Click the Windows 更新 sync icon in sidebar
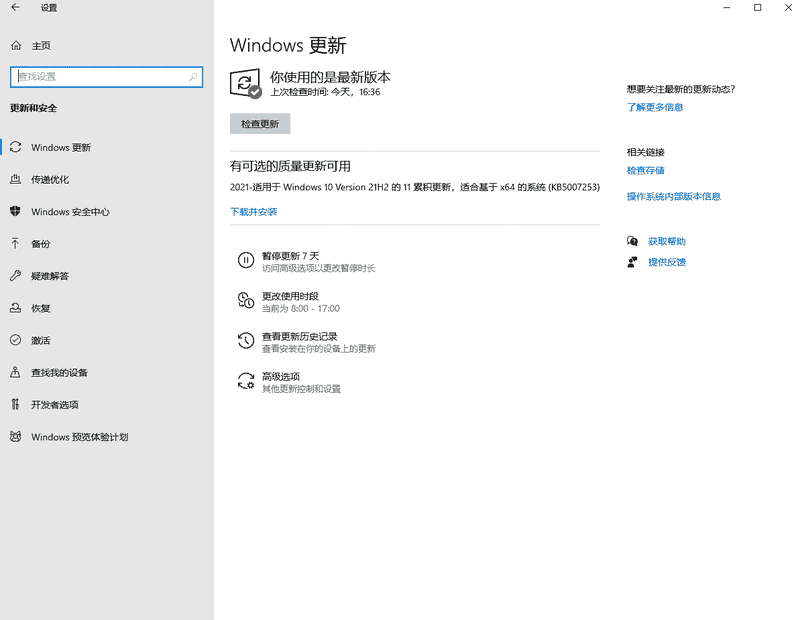This screenshot has height=620, width=800. [x=16, y=147]
